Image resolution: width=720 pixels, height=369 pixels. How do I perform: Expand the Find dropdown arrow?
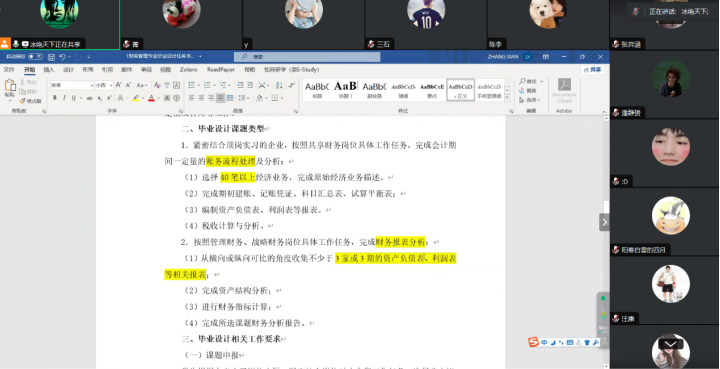click(x=542, y=81)
